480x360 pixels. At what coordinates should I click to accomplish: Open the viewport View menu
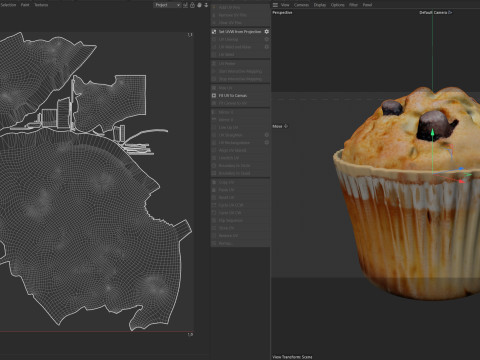(x=285, y=5)
